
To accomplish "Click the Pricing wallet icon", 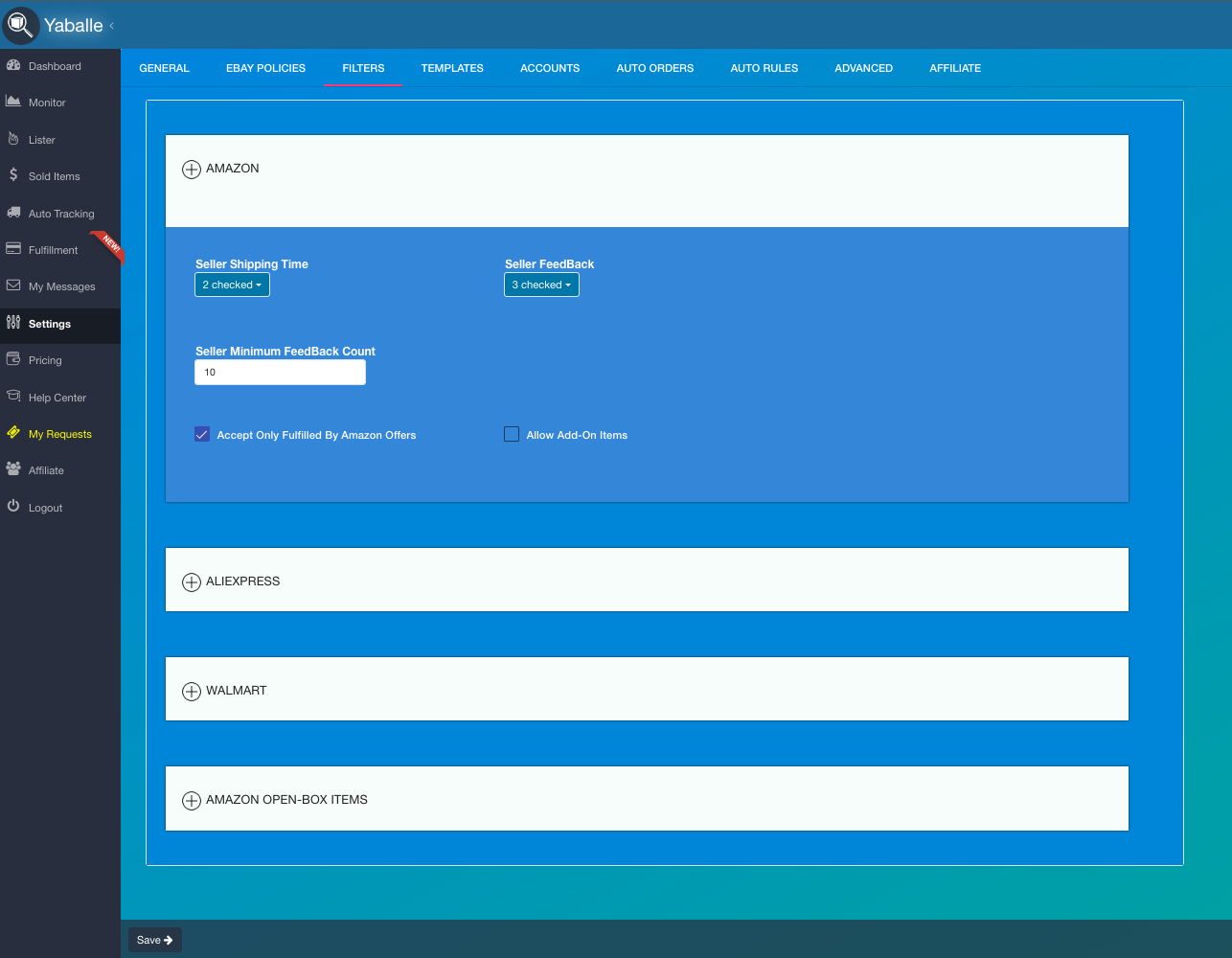I will click(13, 359).
